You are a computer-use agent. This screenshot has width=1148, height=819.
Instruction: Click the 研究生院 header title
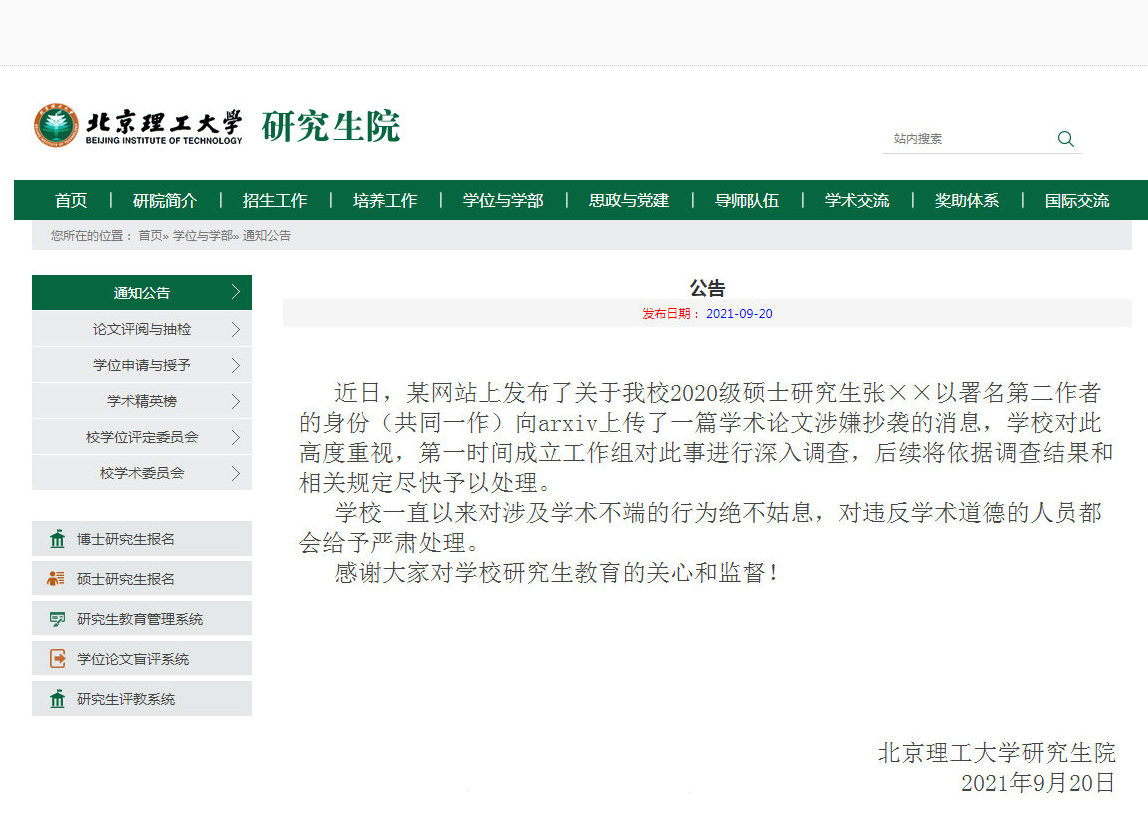click(331, 126)
